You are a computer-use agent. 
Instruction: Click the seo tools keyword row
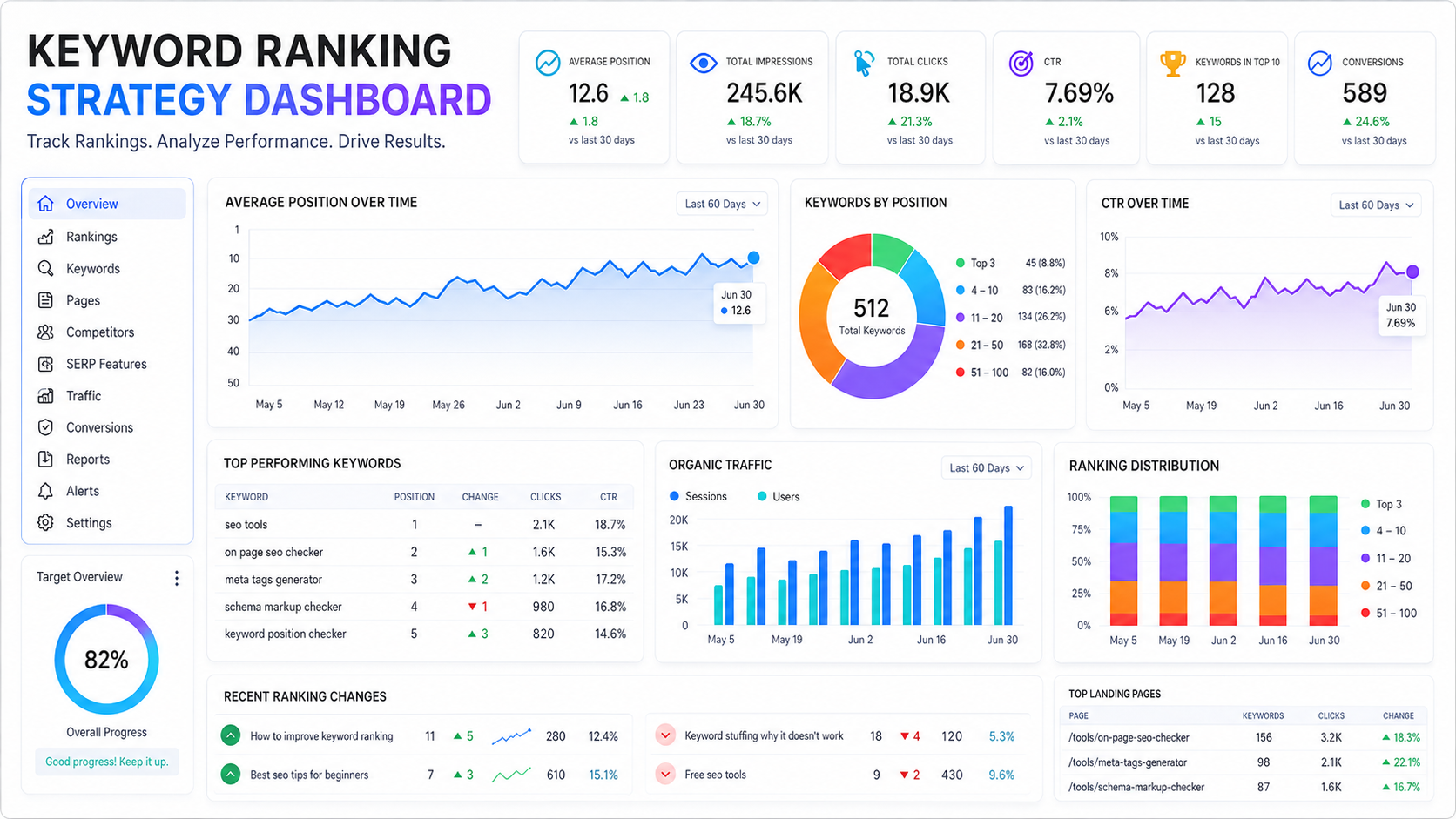click(x=424, y=525)
